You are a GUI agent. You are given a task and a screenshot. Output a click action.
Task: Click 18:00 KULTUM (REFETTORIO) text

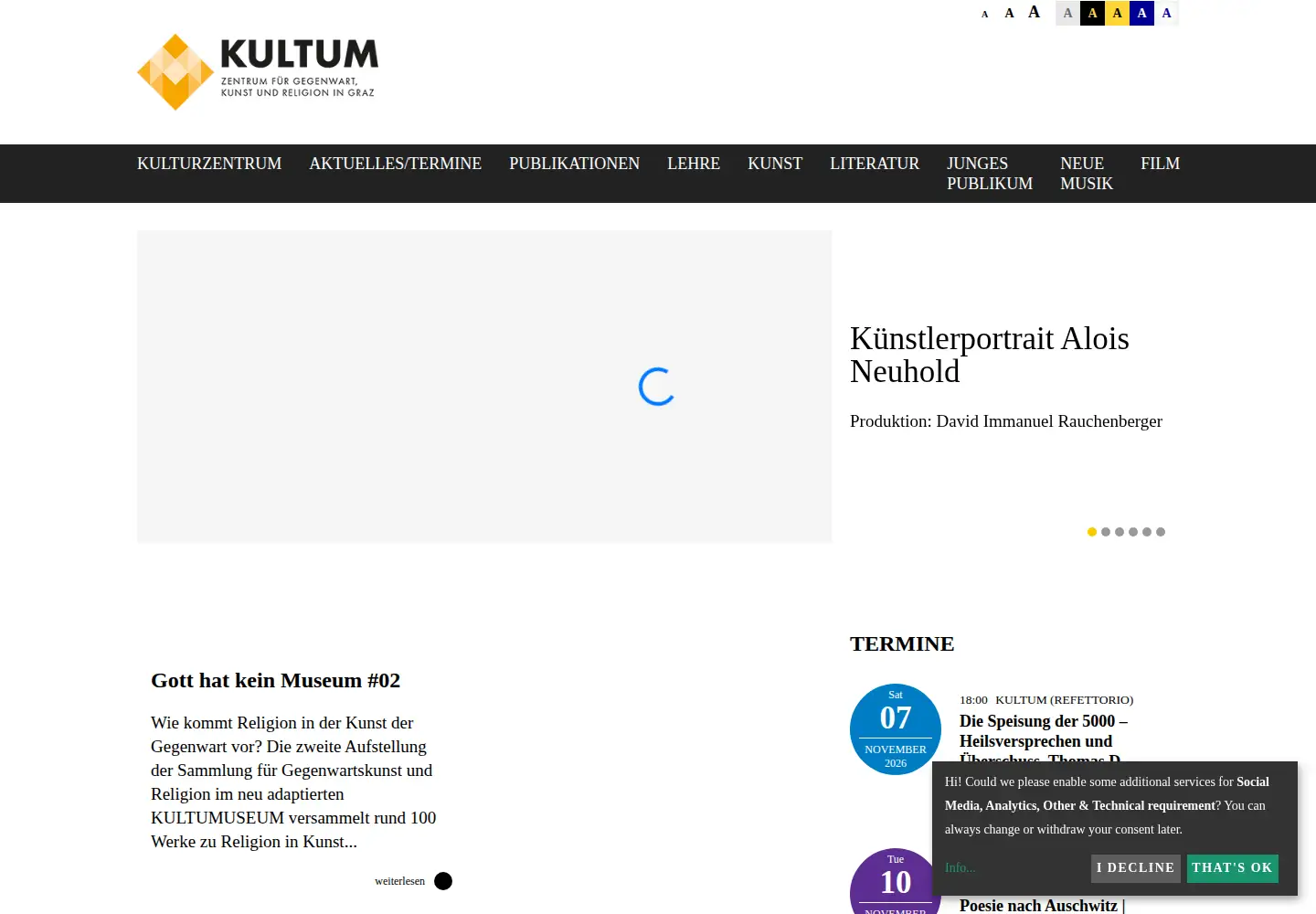pos(1046,700)
